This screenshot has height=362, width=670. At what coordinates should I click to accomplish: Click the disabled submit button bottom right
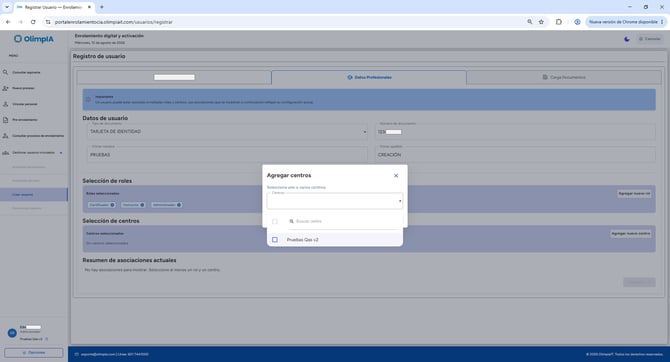(x=639, y=282)
